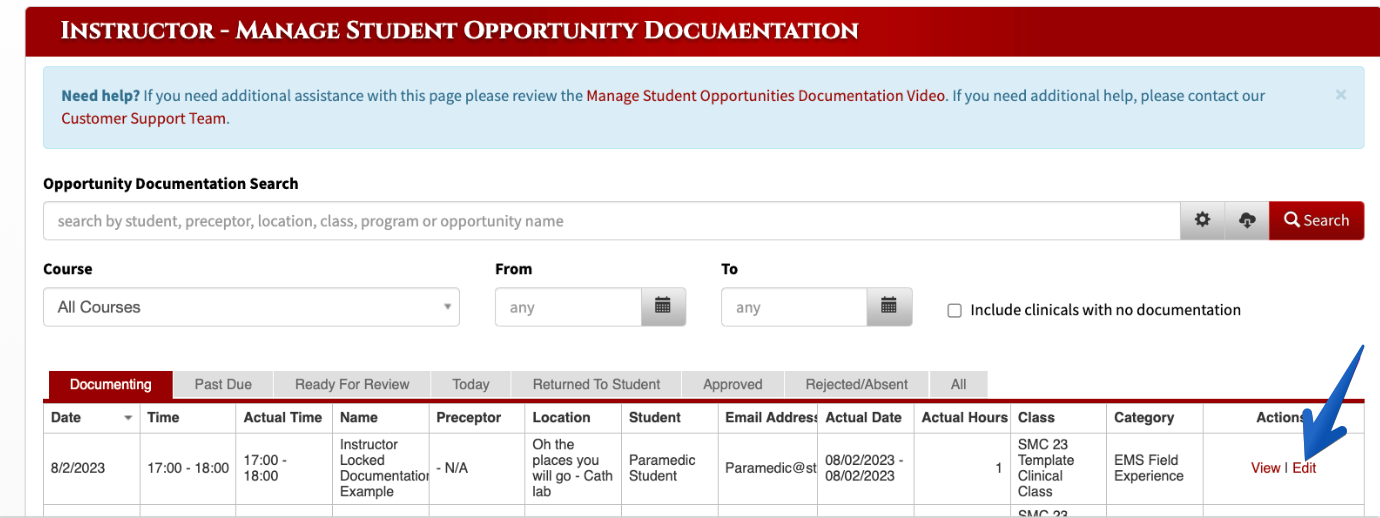Image resolution: width=1380 pixels, height=518 pixels.
Task: Sort by the Email Address column header
Action: (x=767, y=417)
